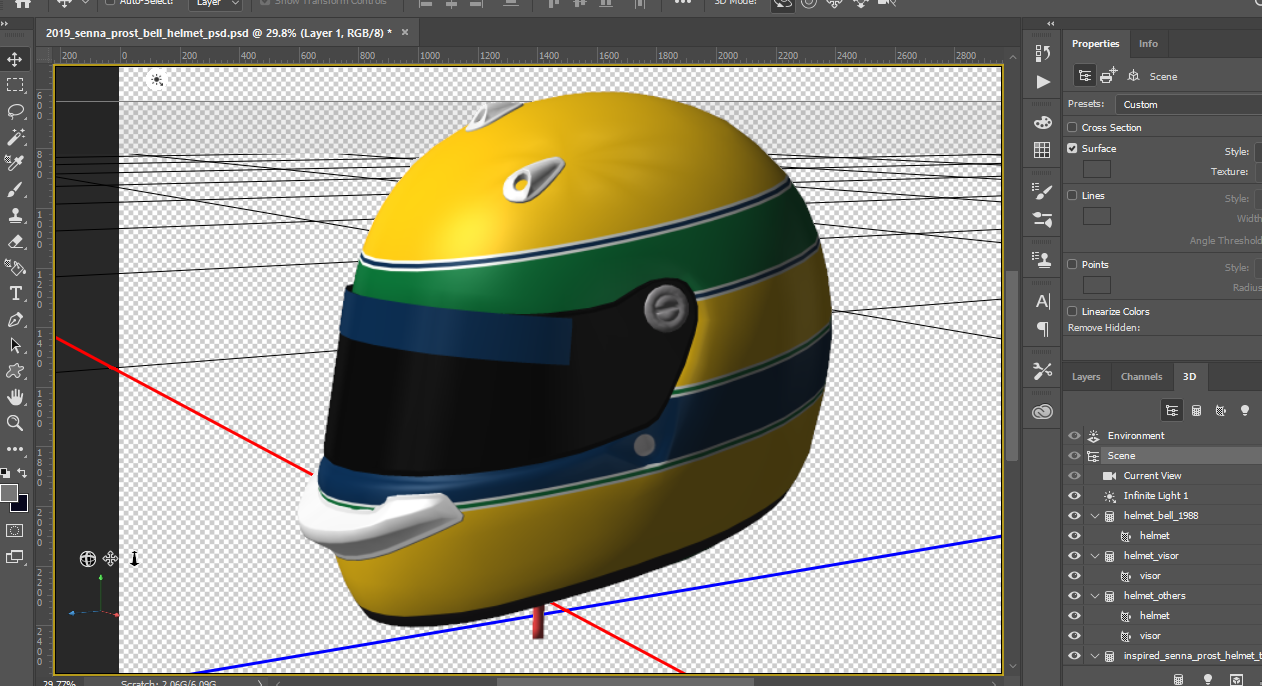Select the 3D panel tab

[x=1189, y=377]
